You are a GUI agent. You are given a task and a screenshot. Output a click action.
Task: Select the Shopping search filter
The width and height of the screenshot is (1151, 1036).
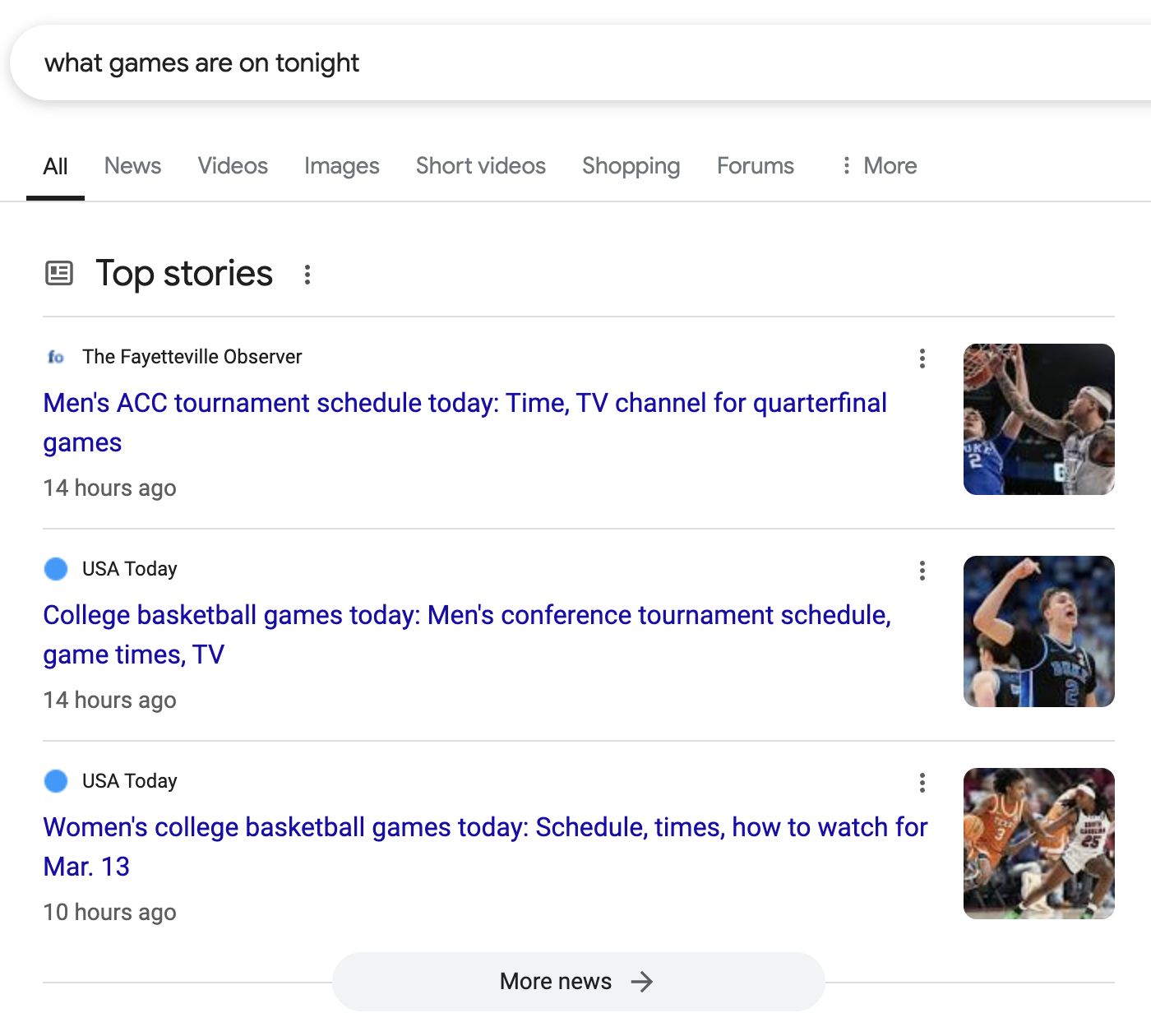pos(631,166)
